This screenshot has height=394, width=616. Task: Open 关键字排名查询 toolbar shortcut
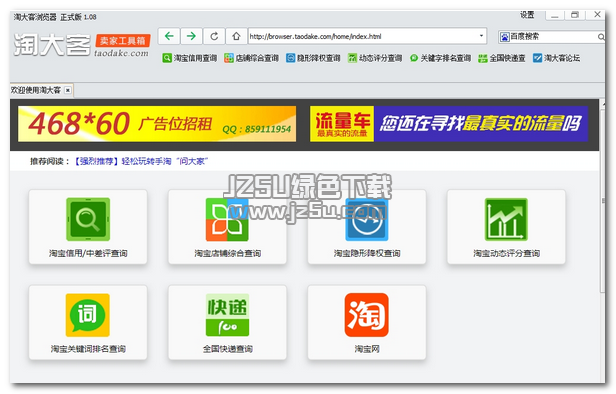click(440, 58)
